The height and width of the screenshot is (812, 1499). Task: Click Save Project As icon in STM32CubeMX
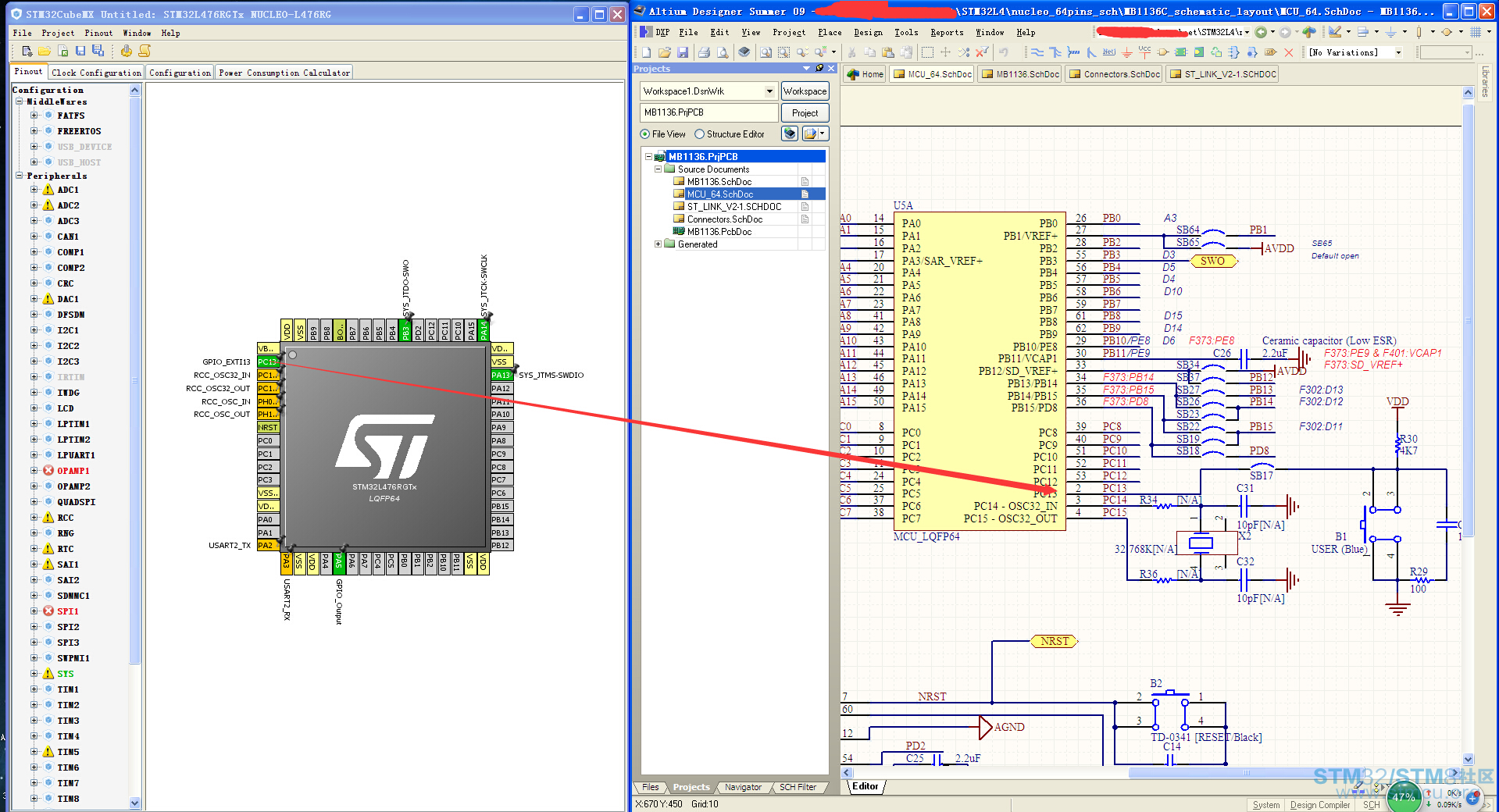point(98,51)
